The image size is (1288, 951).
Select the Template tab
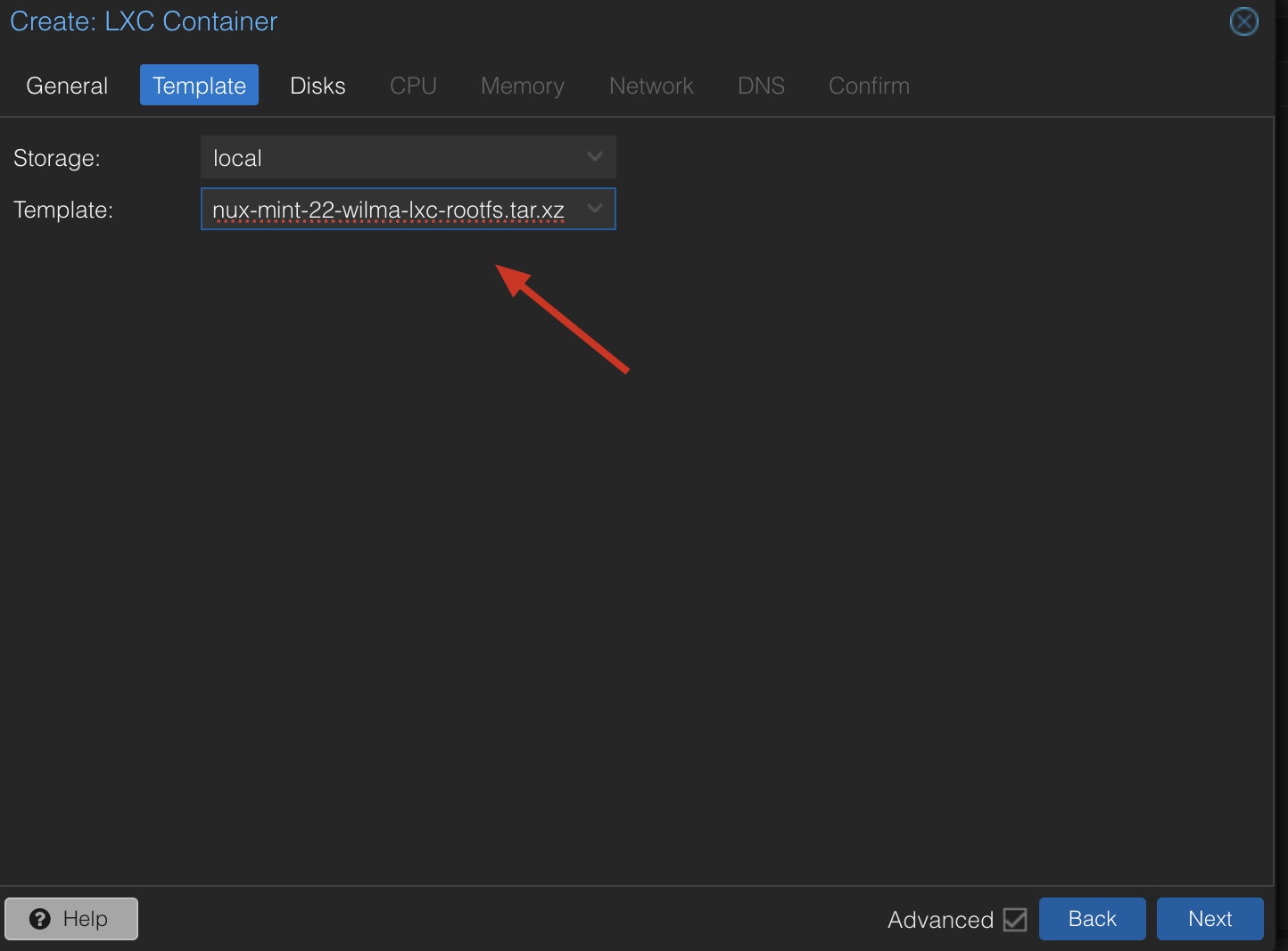coord(199,86)
